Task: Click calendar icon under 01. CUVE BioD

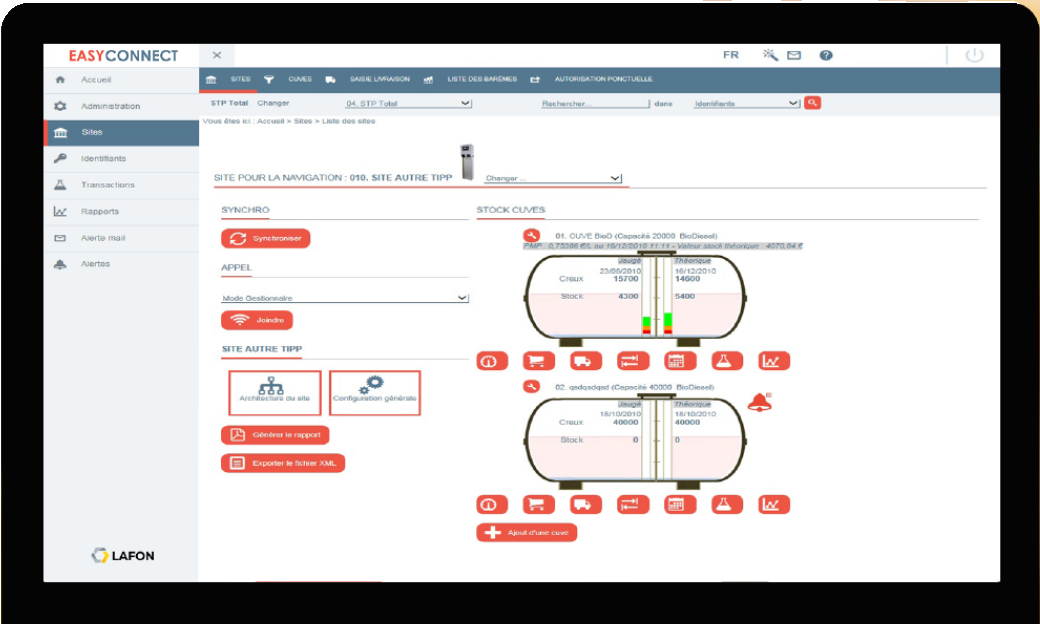Action: tap(680, 361)
